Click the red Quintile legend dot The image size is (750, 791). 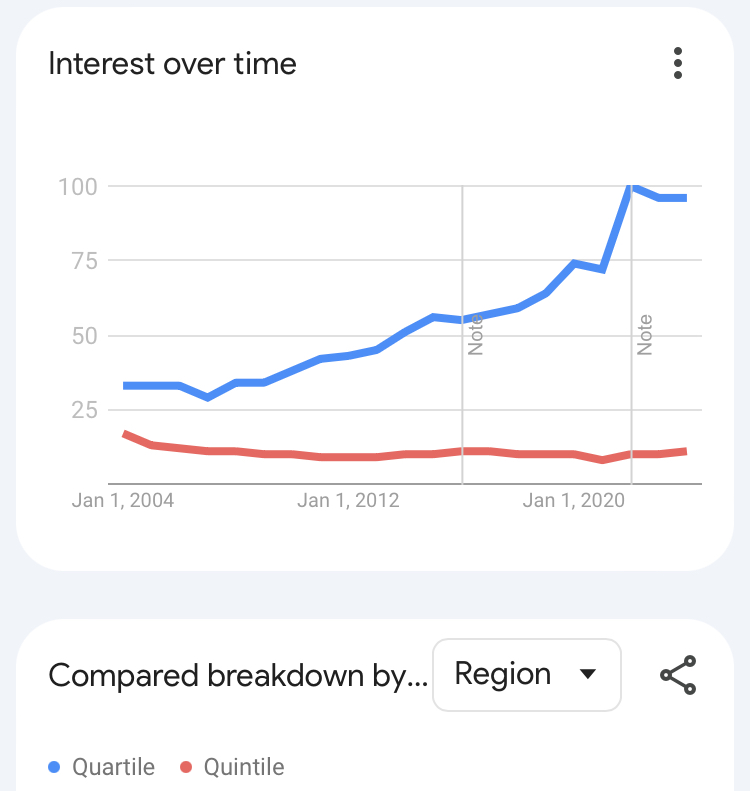point(186,767)
